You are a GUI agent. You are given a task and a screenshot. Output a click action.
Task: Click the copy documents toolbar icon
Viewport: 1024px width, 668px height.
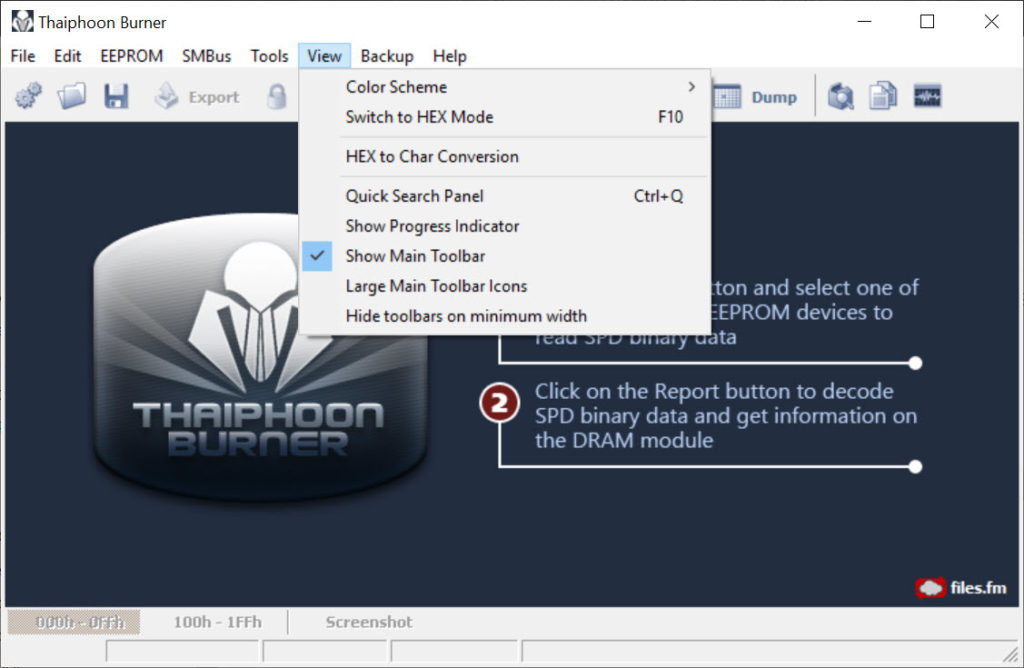pos(883,96)
